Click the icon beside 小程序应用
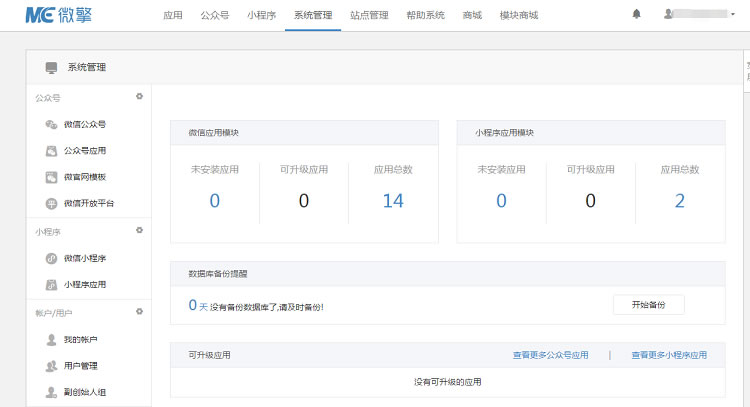The image size is (750, 407). tap(51, 285)
